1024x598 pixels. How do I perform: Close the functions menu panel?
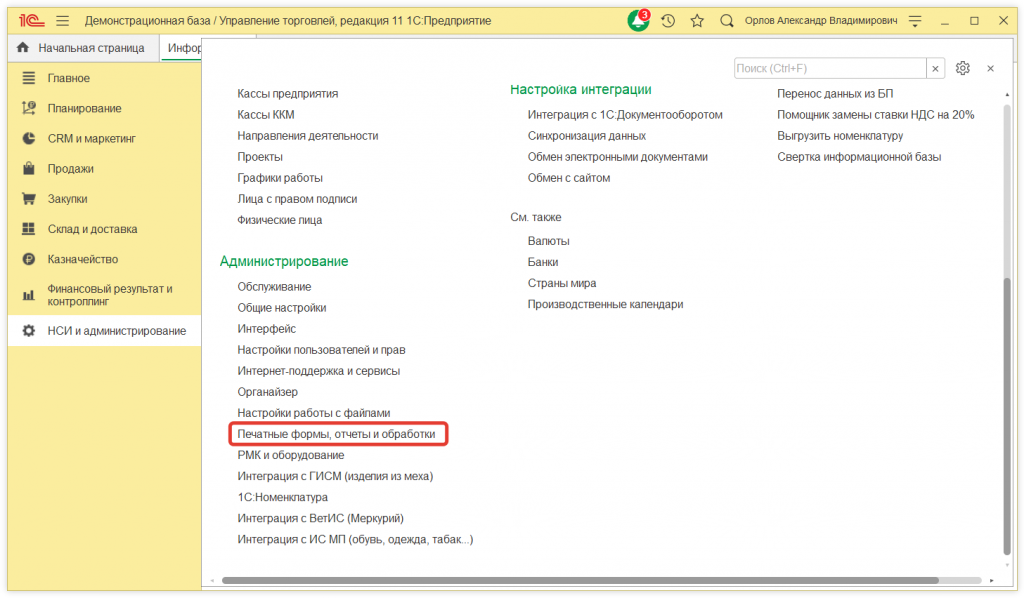pyautogui.click(x=990, y=68)
